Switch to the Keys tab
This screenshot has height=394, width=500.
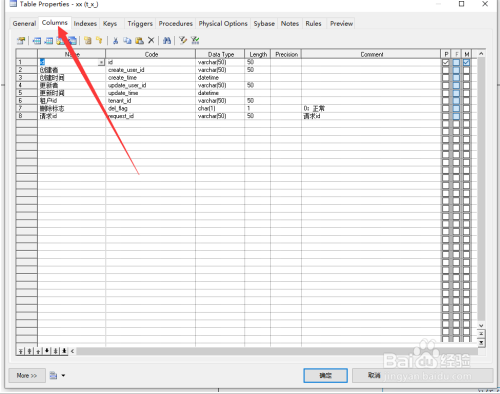pyautogui.click(x=110, y=24)
